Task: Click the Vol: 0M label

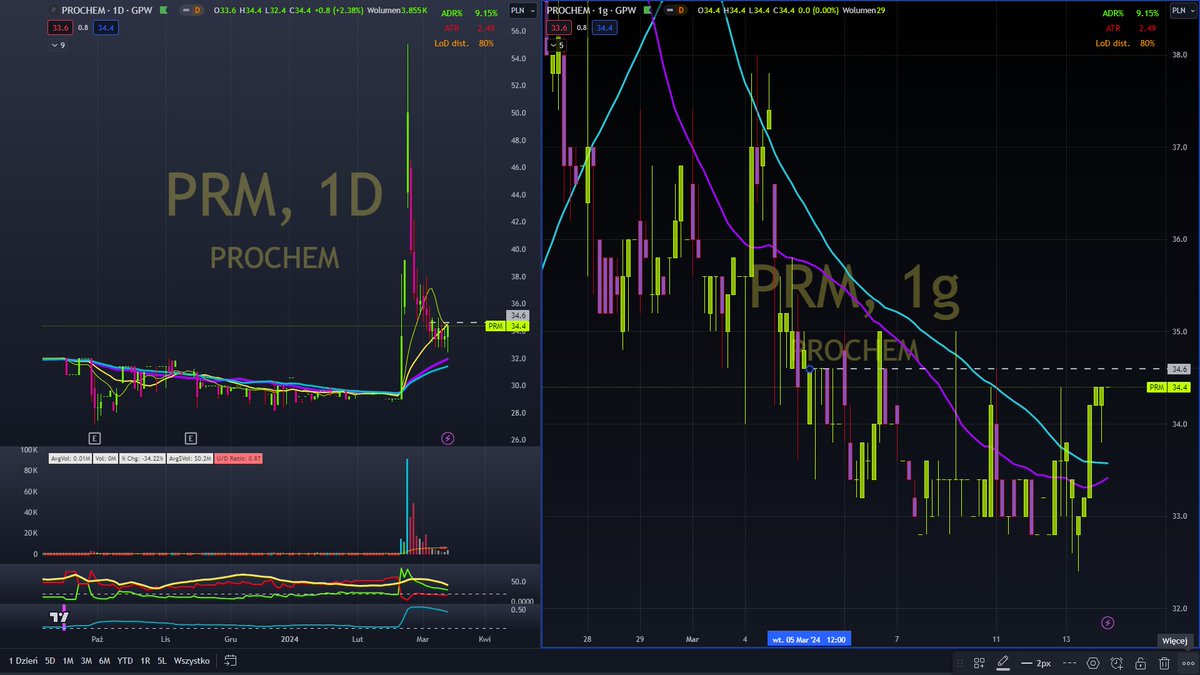Action: click(x=105, y=458)
